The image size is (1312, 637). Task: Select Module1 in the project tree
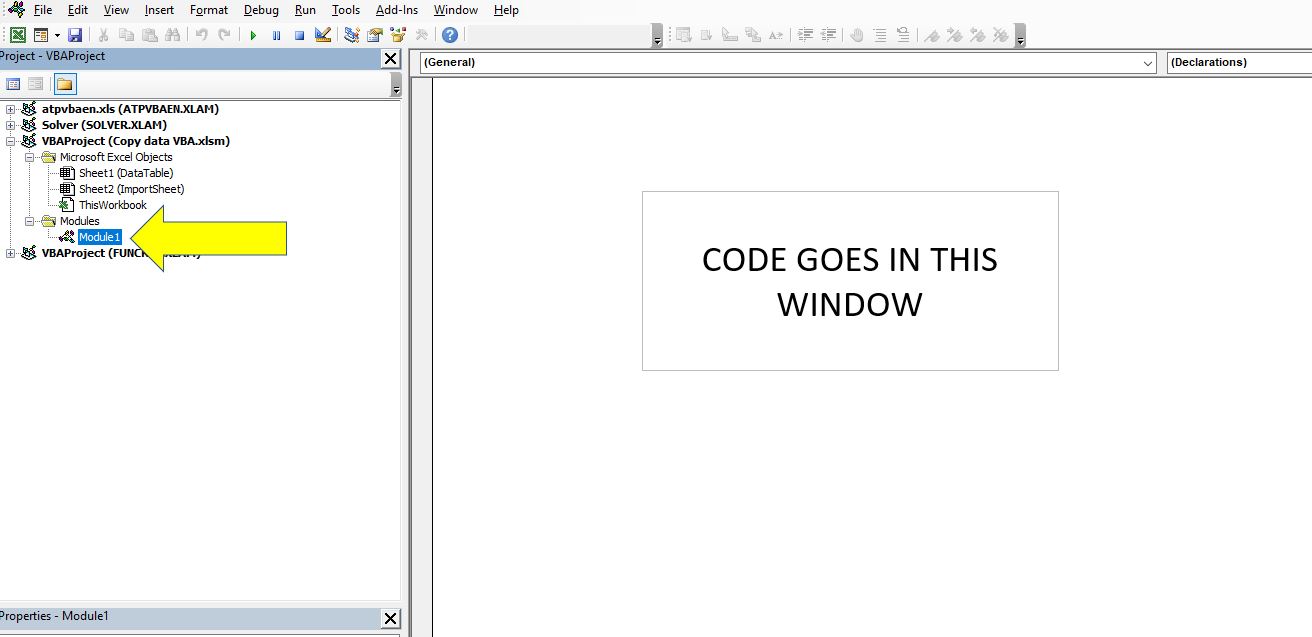[99, 237]
